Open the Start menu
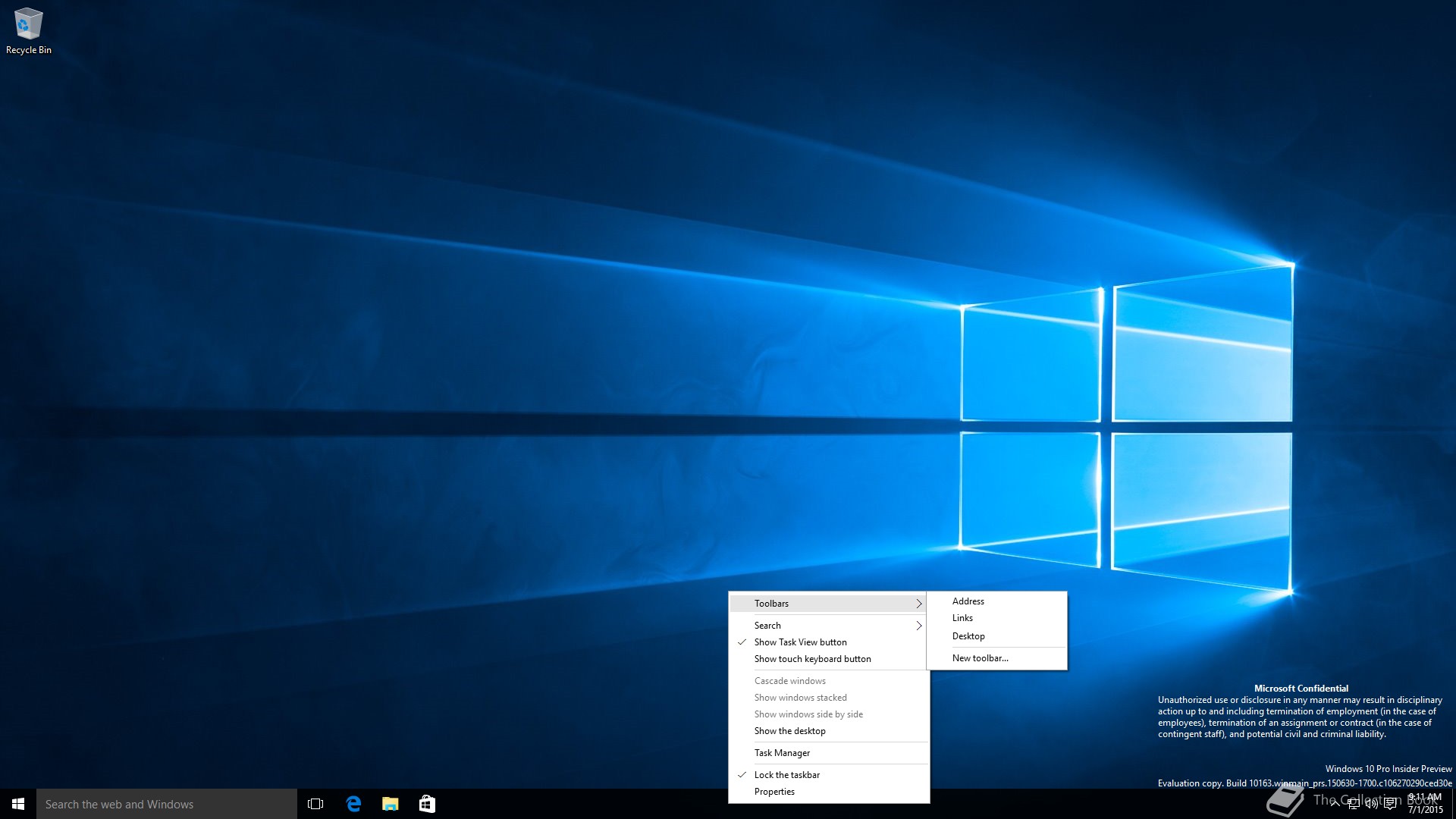Viewport: 1456px width, 819px height. 18,804
